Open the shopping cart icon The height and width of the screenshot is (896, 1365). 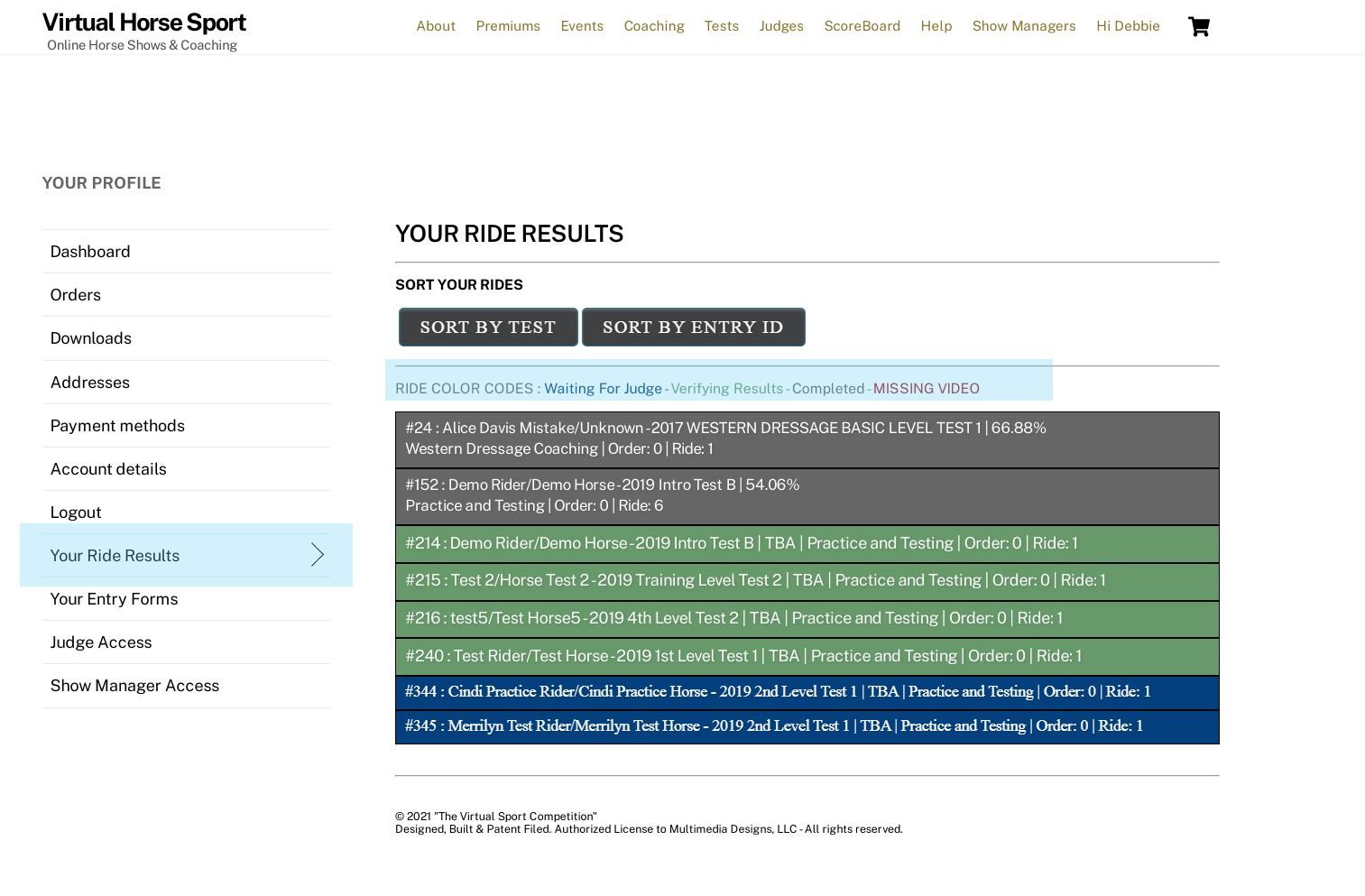click(1198, 27)
